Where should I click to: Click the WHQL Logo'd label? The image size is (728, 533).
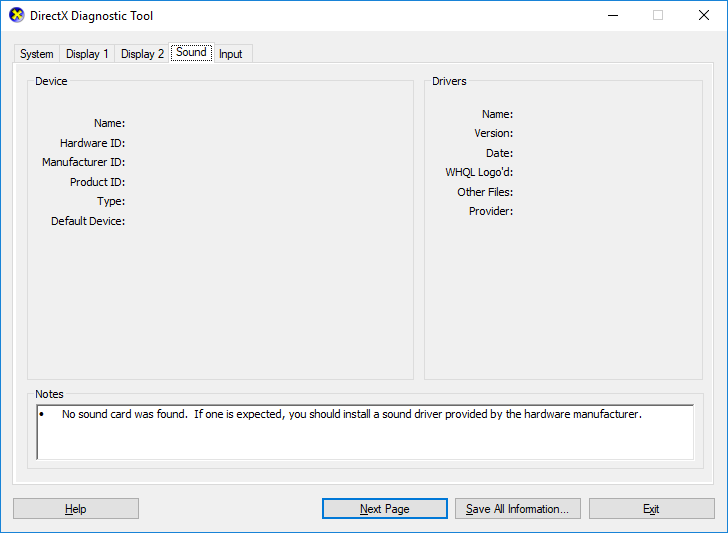coord(479,172)
